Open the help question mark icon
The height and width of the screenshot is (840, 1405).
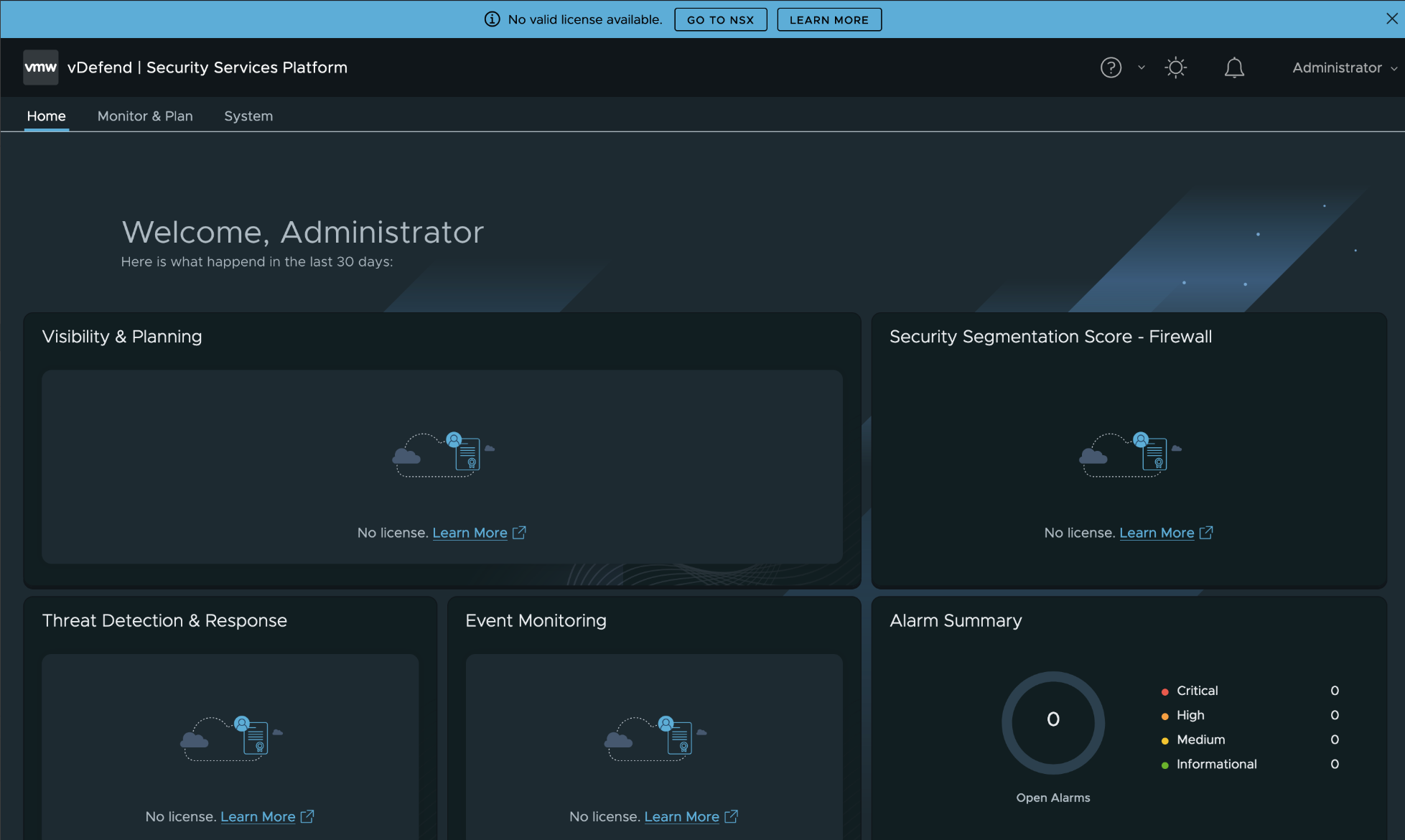click(1111, 67)
